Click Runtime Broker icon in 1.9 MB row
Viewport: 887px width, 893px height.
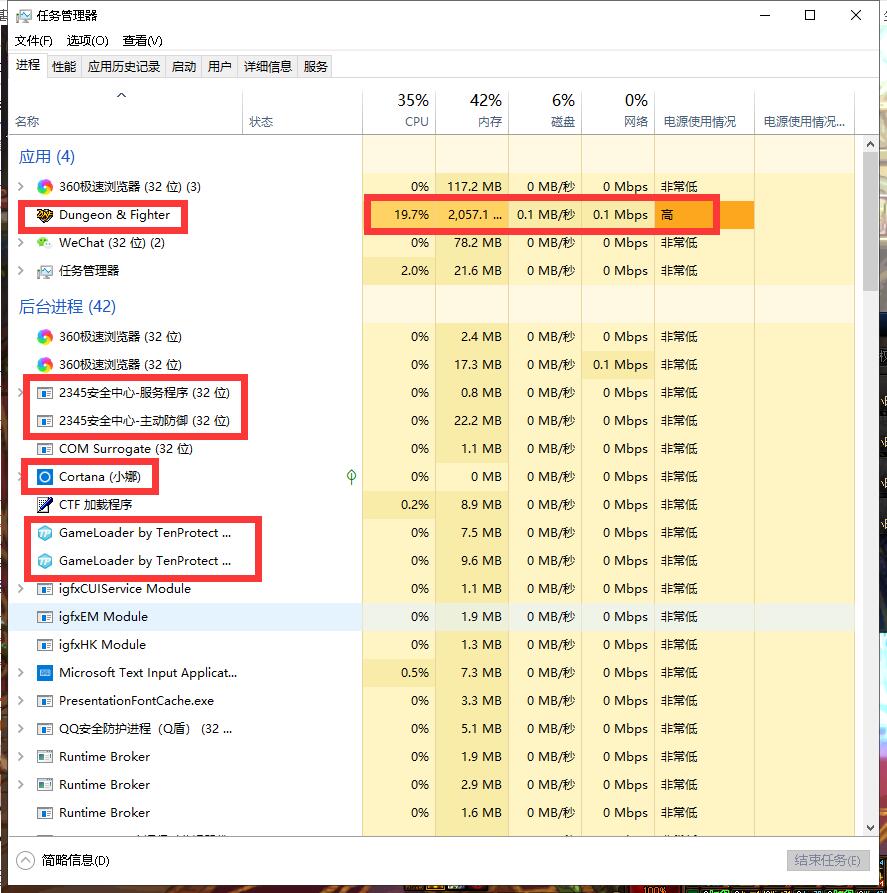click(x=44, y=757)
